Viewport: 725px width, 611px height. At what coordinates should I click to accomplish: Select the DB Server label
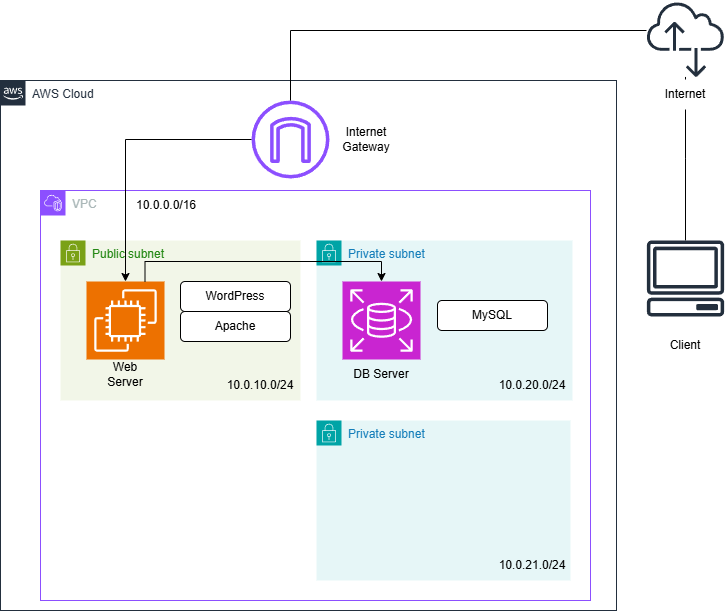[x=381, y=374]
